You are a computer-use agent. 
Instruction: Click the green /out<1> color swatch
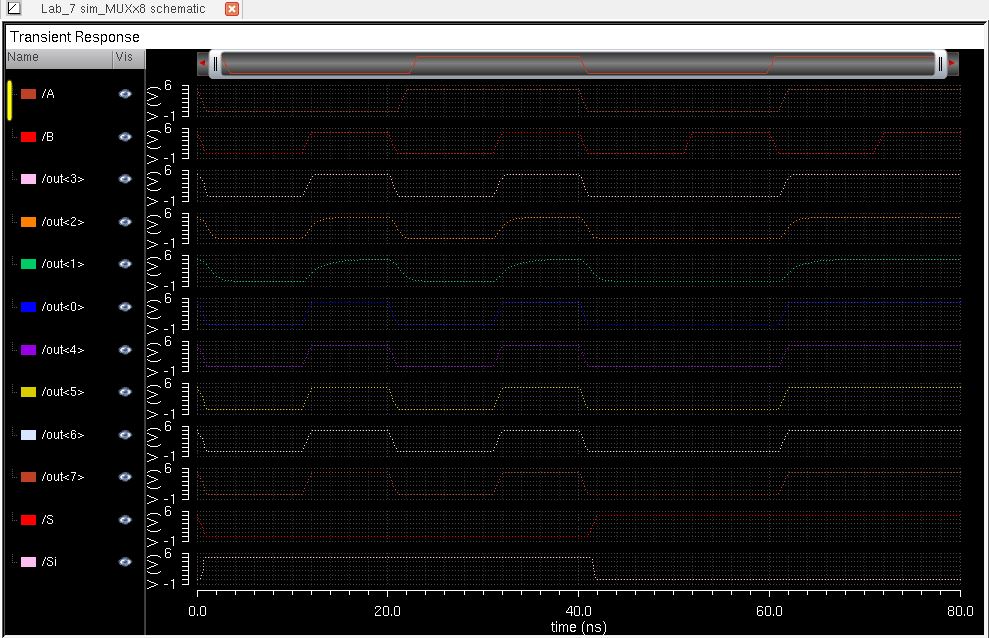pos(28,264)
